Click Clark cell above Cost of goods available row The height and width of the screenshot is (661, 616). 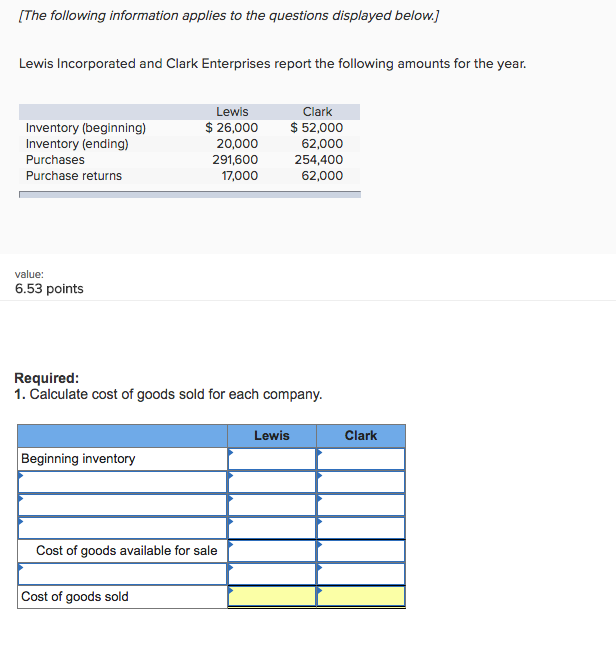361,528
